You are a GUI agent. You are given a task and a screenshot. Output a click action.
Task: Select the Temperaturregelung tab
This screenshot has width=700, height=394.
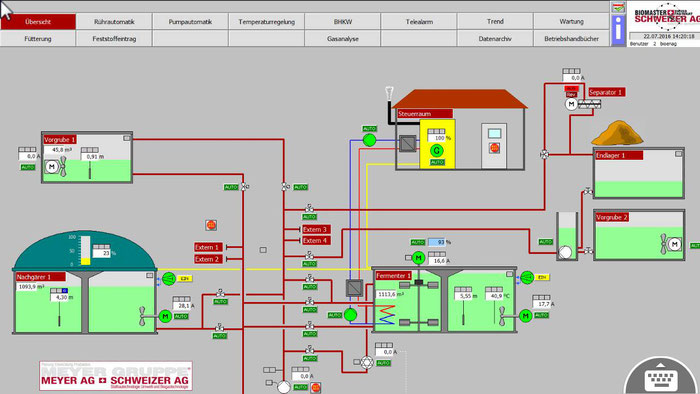[267, 21]
